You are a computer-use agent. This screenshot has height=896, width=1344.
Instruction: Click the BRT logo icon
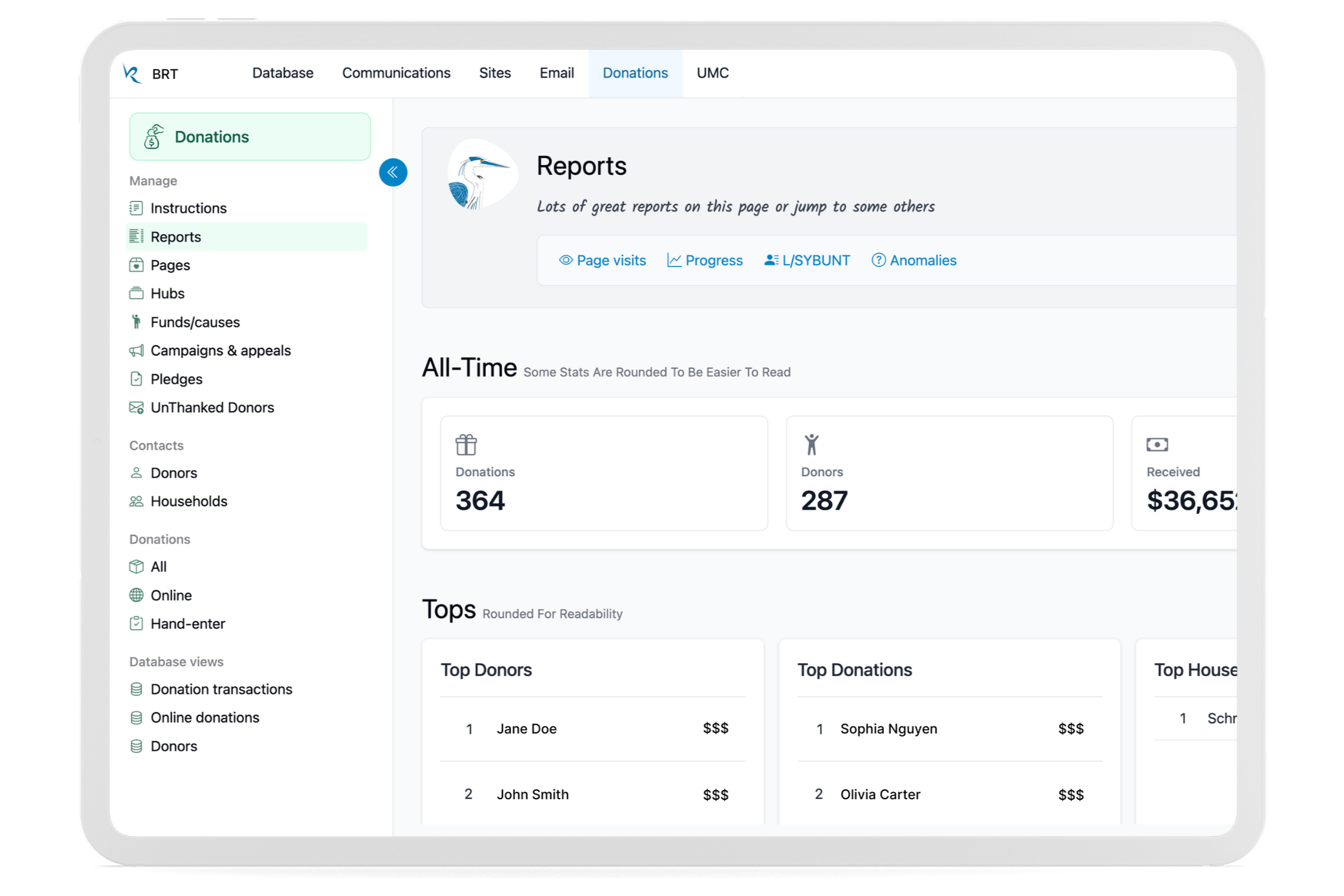point(132,74)
